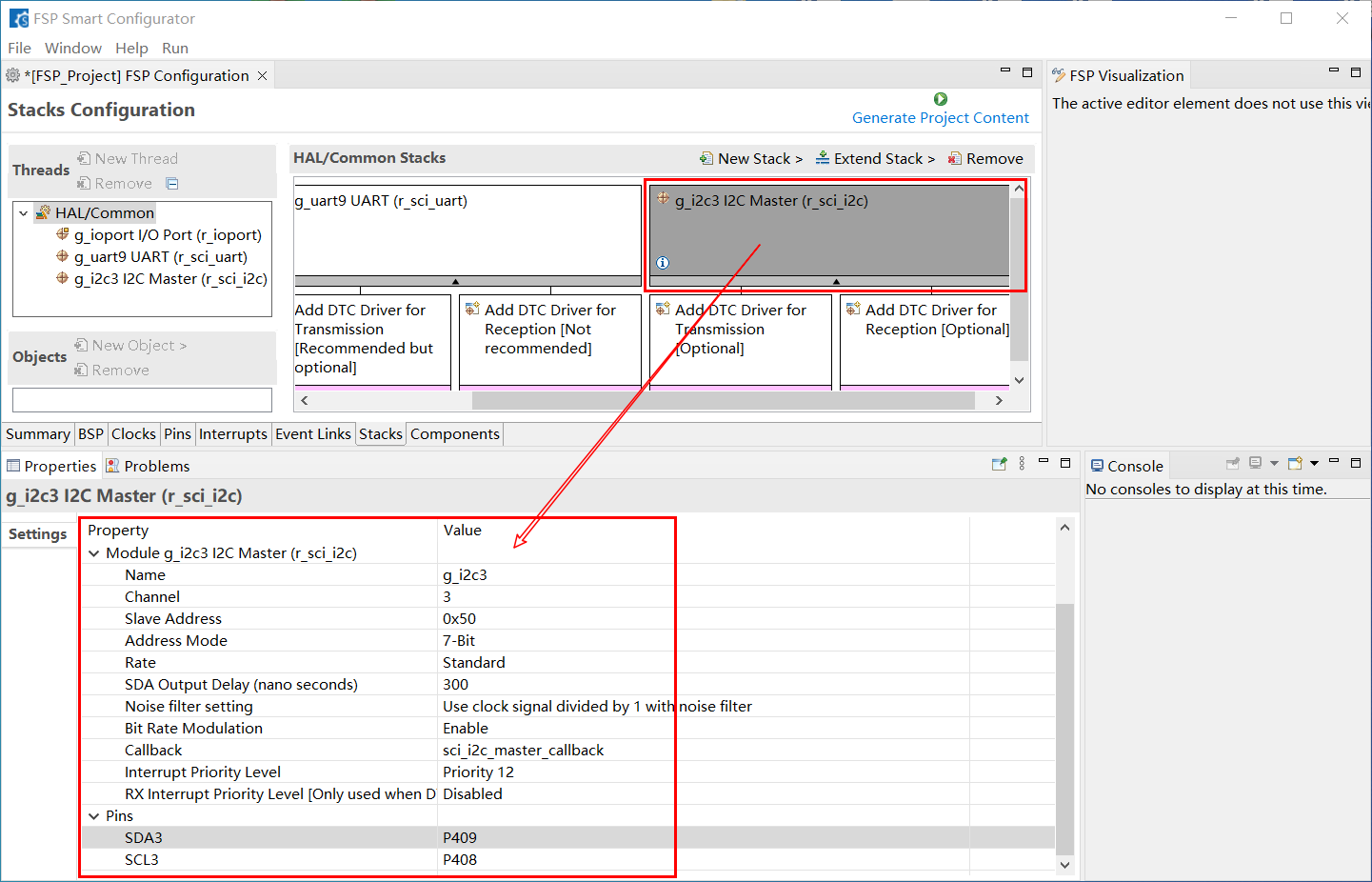Maximize the FSP Configuration editor pane
The image size is (1372, 882).
(1027, 72)
